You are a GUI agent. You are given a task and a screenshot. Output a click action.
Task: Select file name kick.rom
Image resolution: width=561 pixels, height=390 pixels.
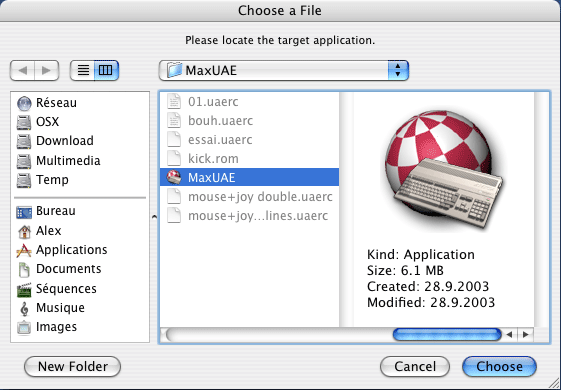point(213,159)
